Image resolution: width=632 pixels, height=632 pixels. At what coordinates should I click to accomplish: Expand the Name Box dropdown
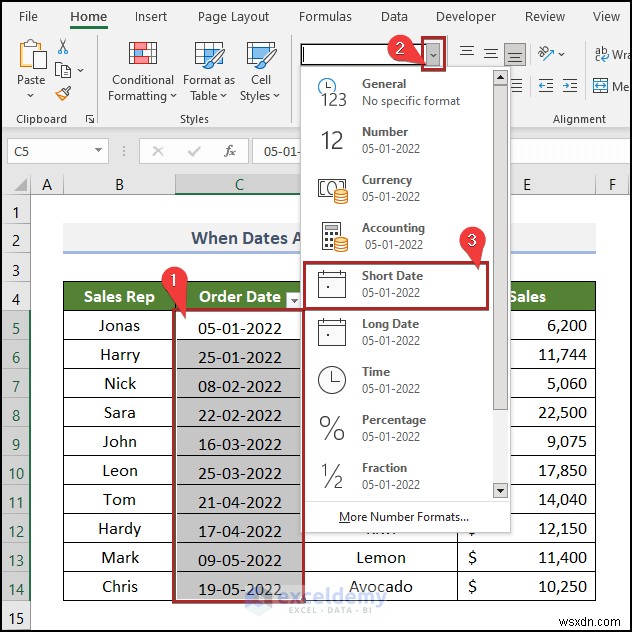point(98,150)
